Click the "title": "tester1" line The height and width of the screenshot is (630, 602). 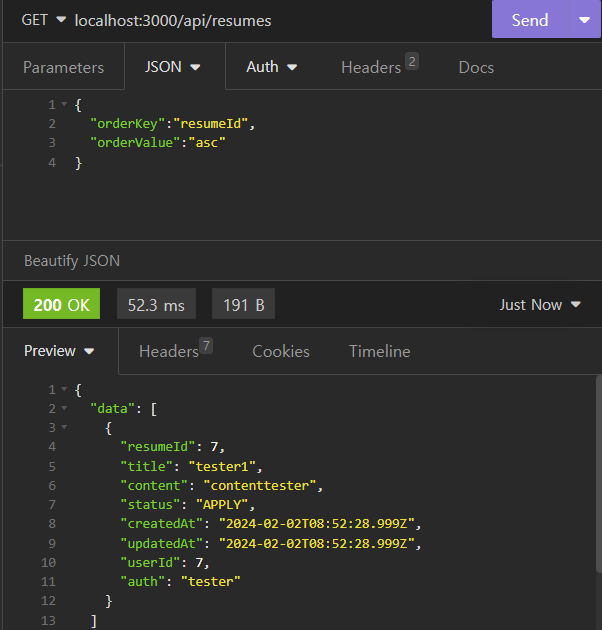click(x=191, y=466)
